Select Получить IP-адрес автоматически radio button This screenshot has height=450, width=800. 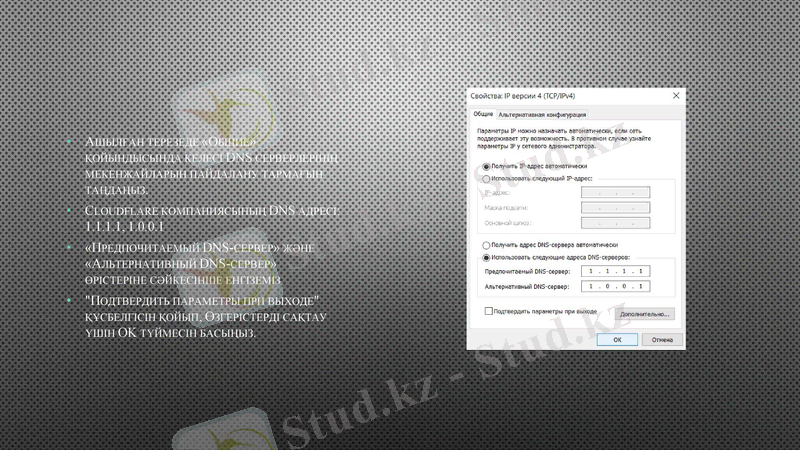(x=486, y=166)
